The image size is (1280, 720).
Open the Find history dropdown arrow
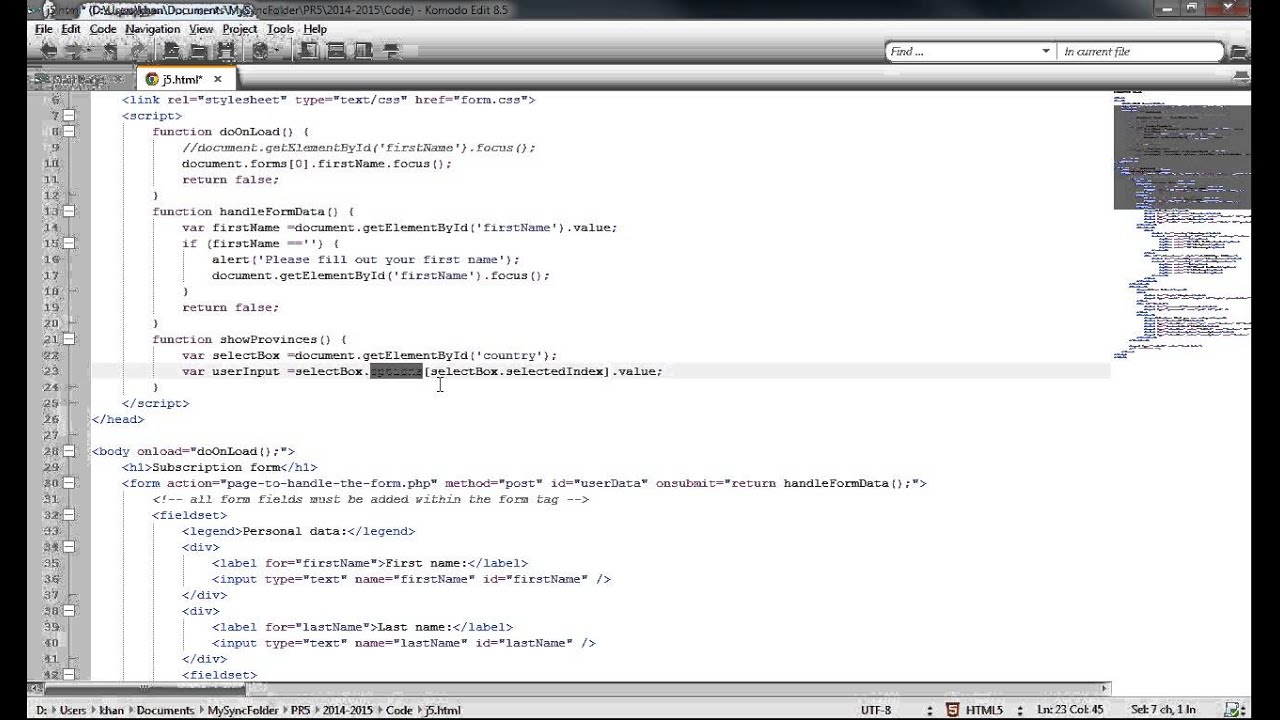(1046, 51)
